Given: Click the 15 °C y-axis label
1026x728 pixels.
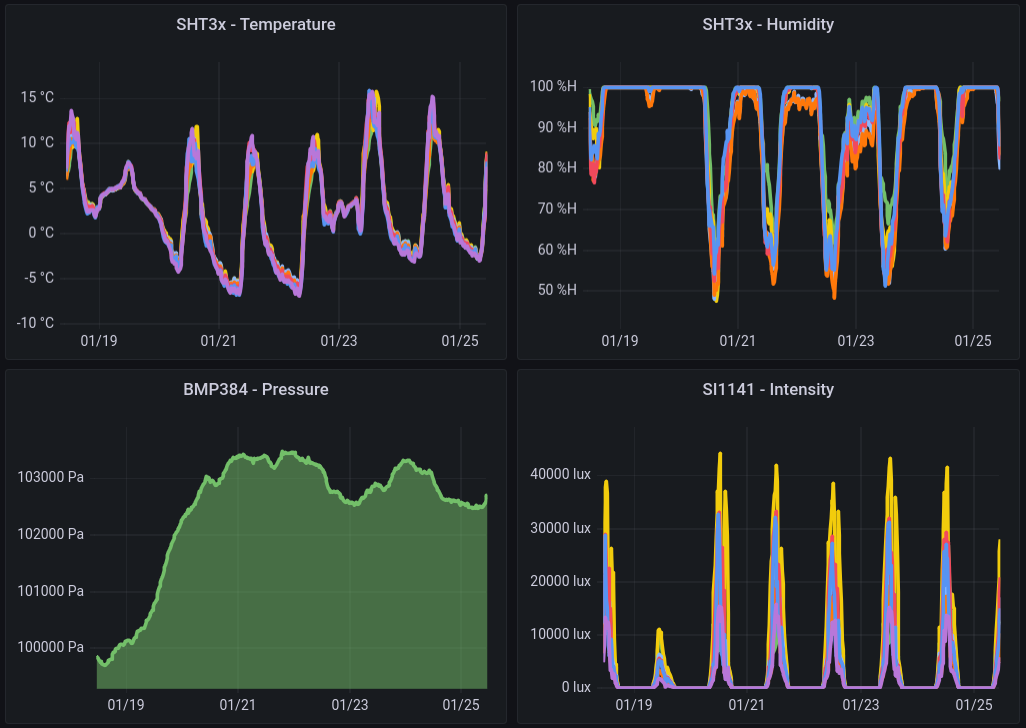Looking at the screenshot, I should 37,97.
